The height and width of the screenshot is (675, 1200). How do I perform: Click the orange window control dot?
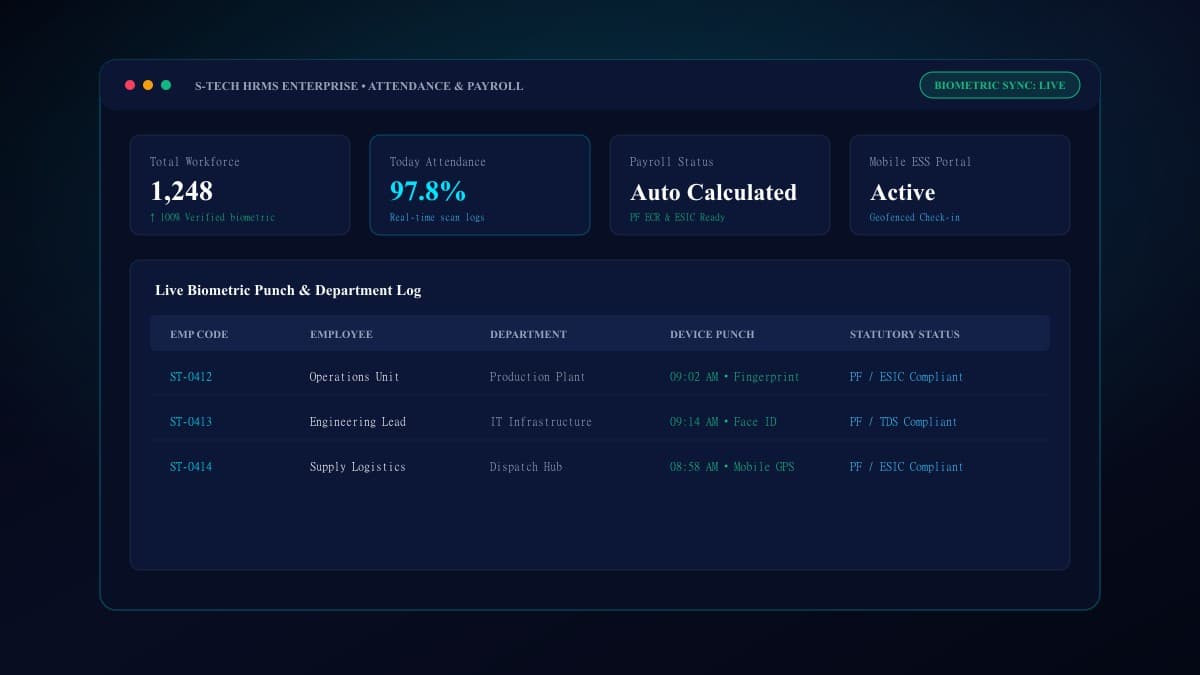tap(148, 85)
